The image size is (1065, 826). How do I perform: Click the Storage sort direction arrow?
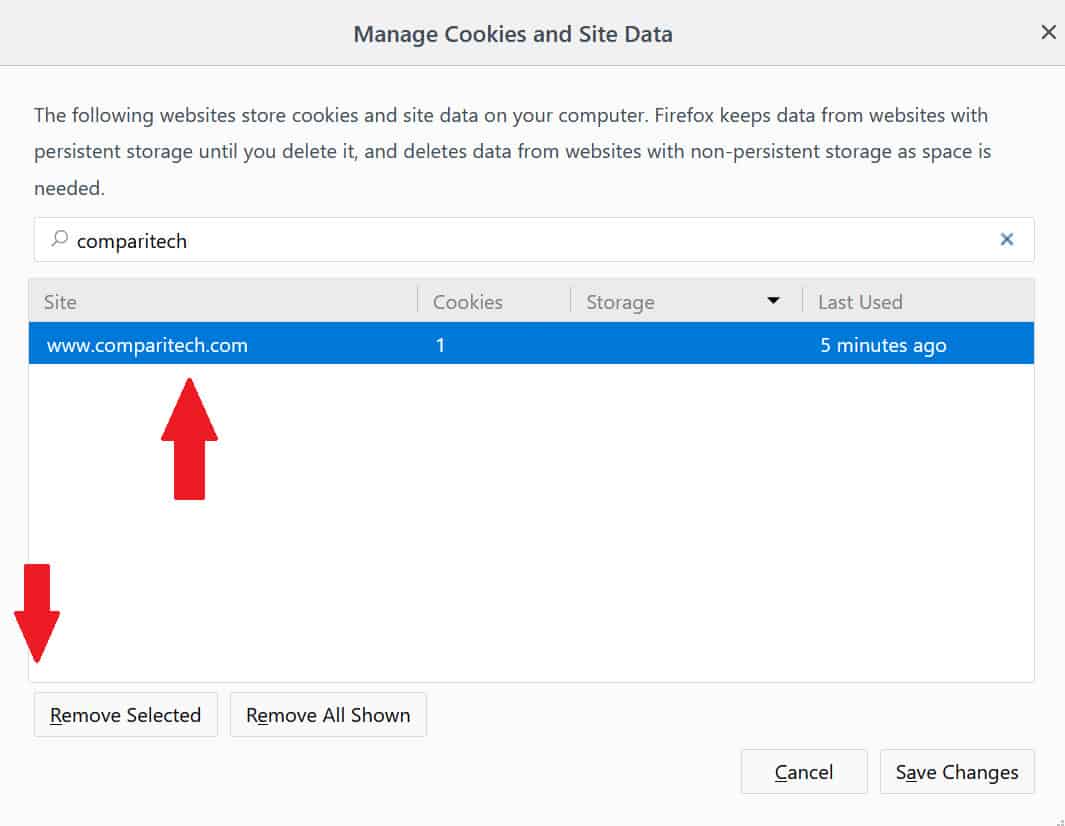(773, 300)
